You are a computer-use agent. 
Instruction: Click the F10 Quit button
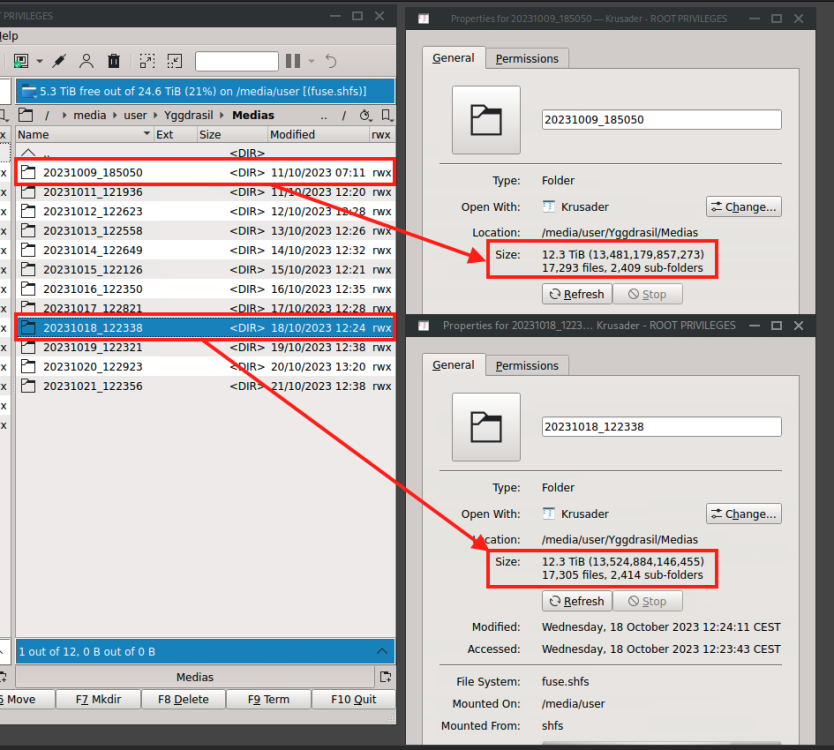pyautogui.click(x=354, y=699)
